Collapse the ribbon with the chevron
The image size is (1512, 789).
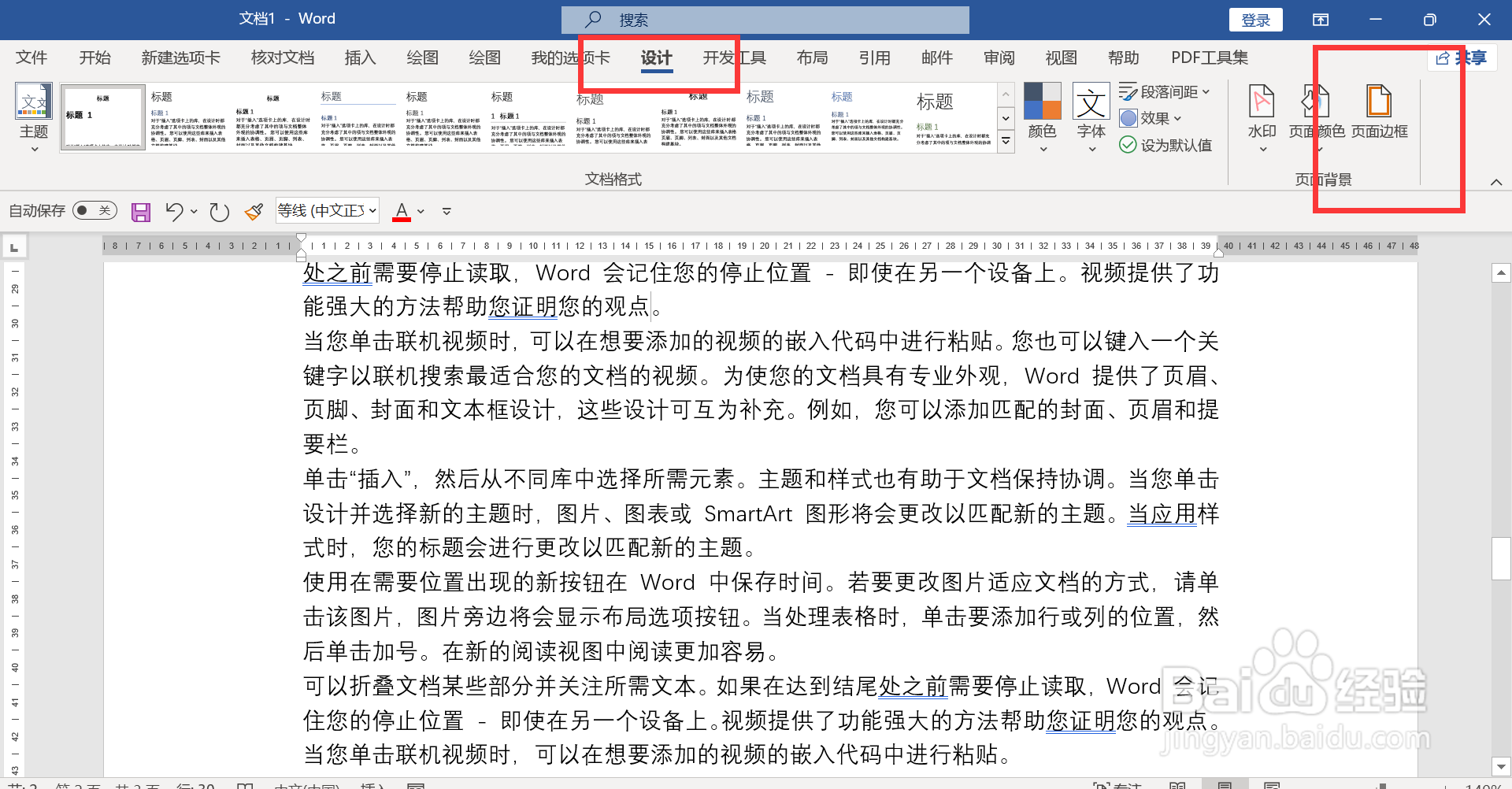pos(1496,182)
